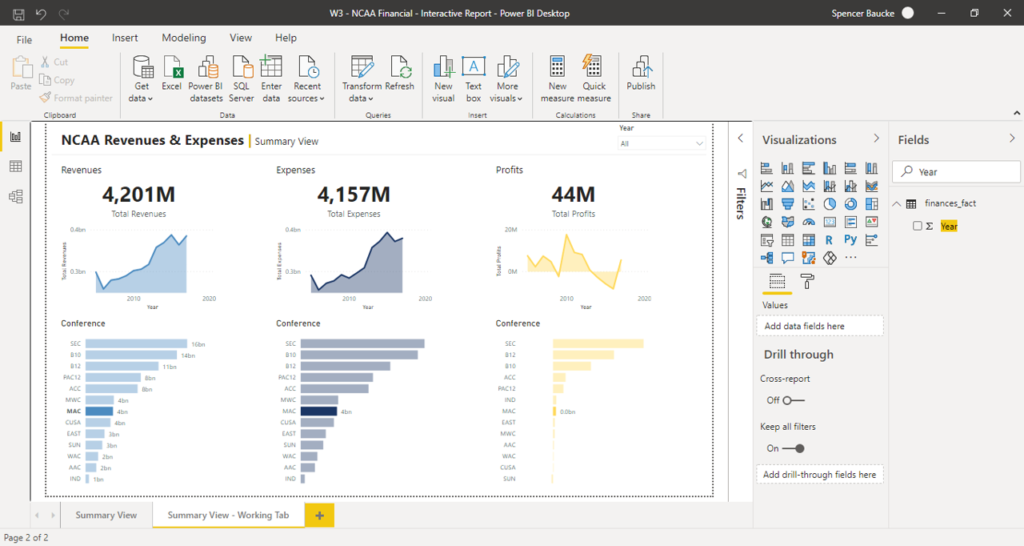Open Model view in left sidebar

point(15,196)
